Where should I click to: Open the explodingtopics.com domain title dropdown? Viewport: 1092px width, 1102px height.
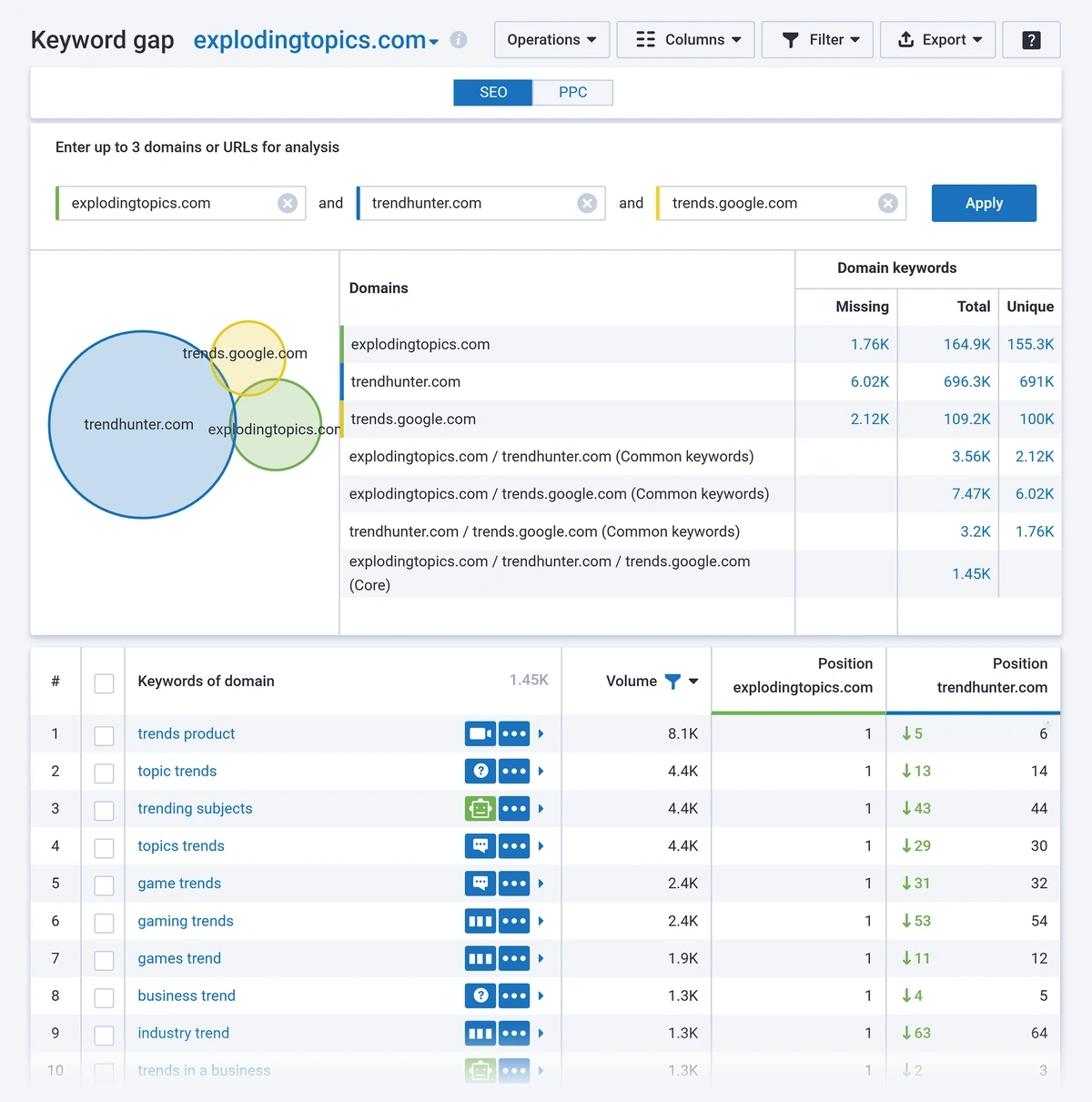pos(434,42)
